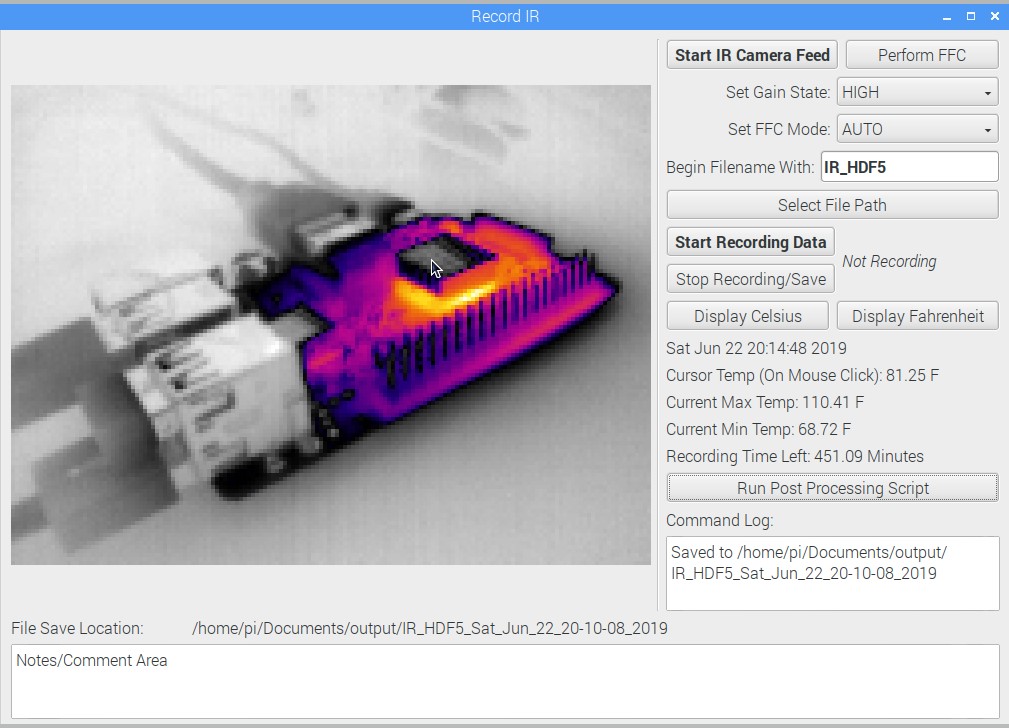Click the Not Recording status label

[x=889, y=261]
